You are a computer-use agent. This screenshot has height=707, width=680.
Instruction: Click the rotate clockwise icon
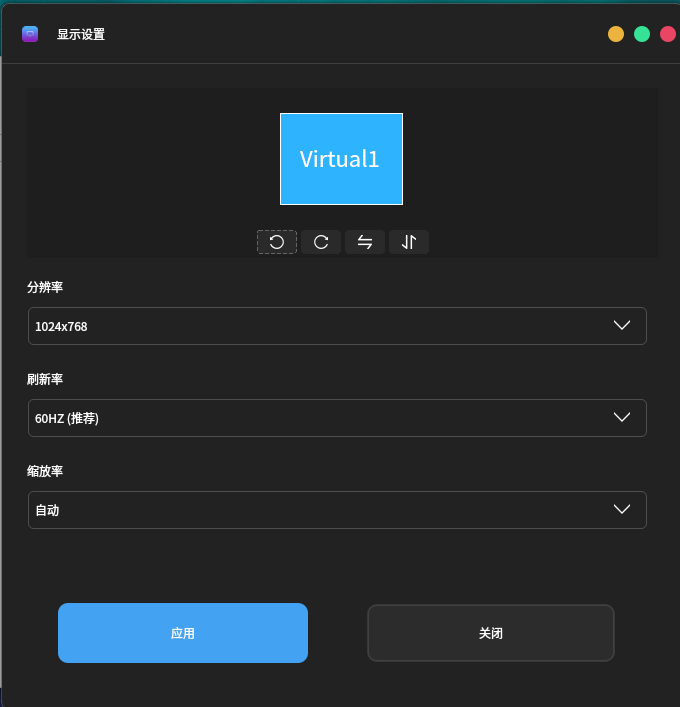(x=321, y=242)
